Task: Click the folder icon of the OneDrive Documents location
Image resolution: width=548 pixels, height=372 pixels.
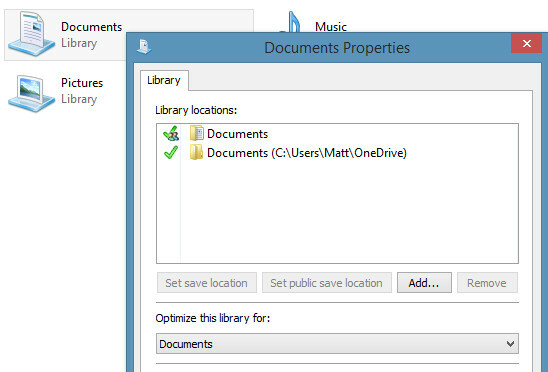Action: coord(196,152)
